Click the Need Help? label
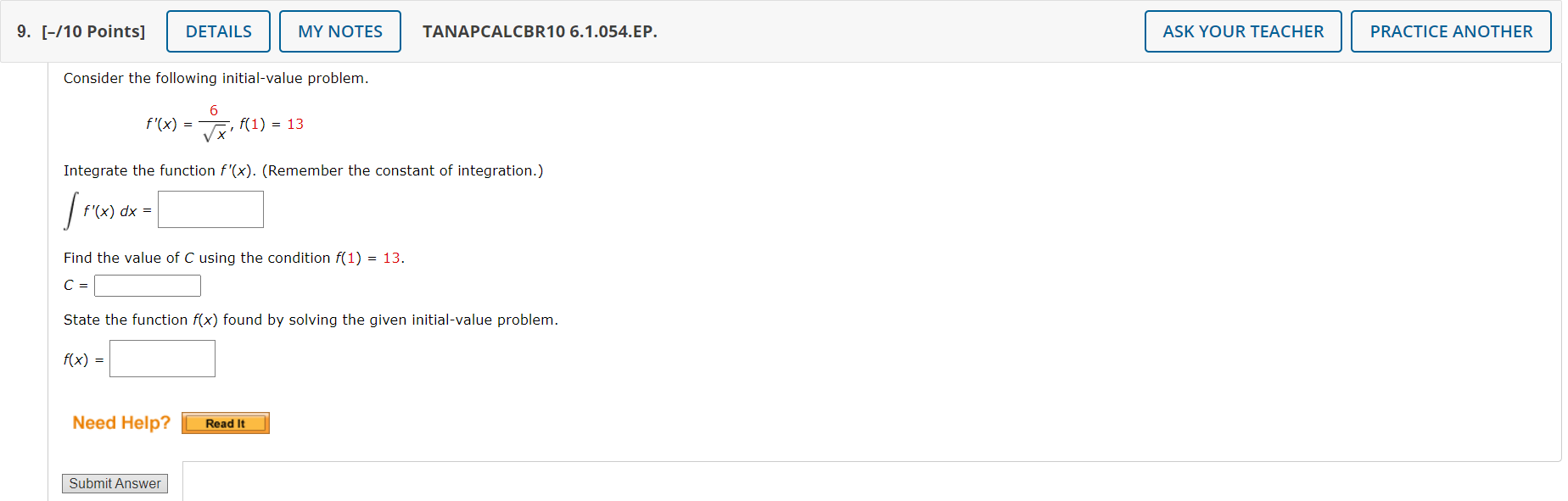 pyautogui.click(x=120, y=421)
